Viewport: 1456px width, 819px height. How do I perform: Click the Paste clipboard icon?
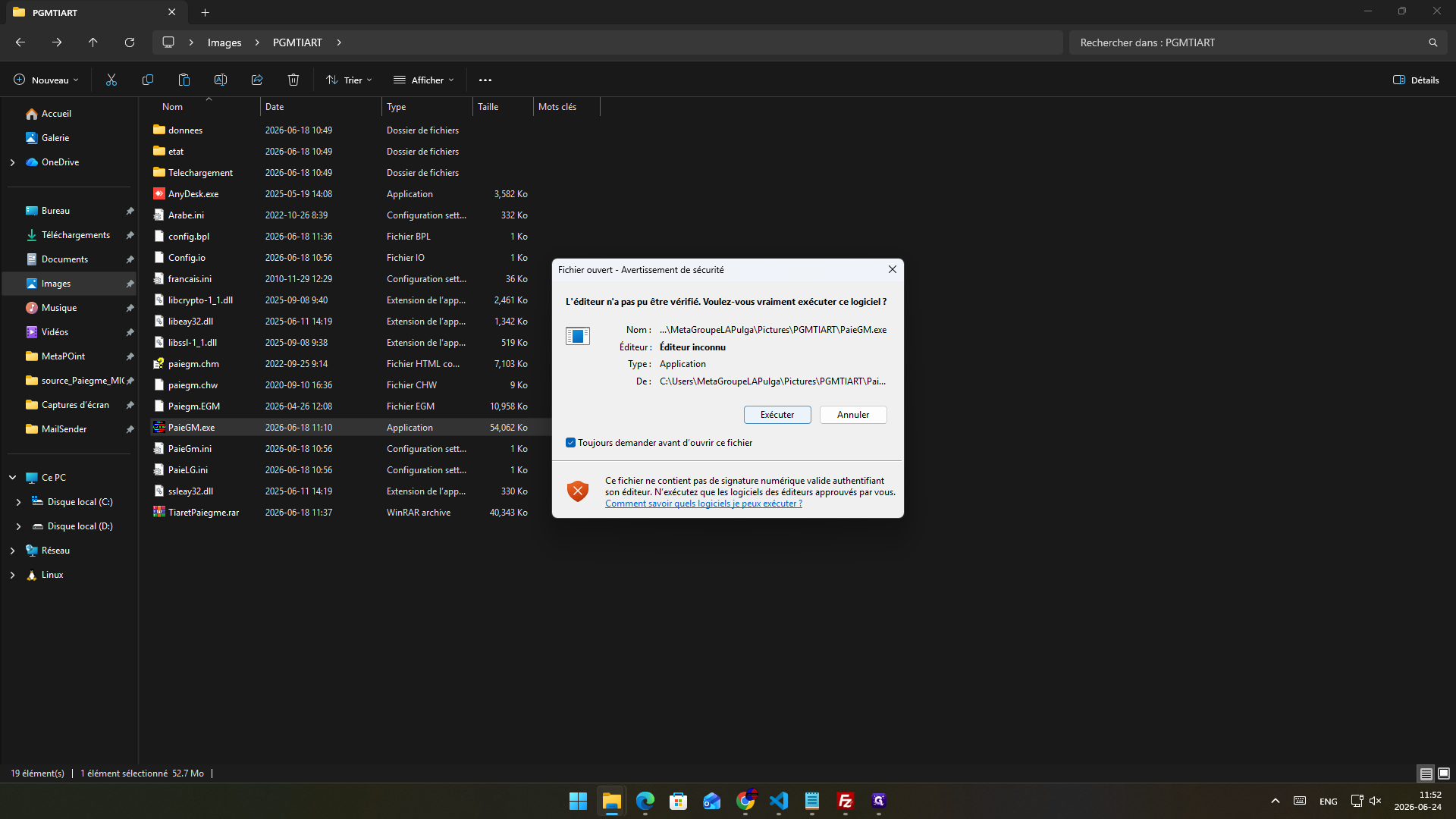(184, 80)
